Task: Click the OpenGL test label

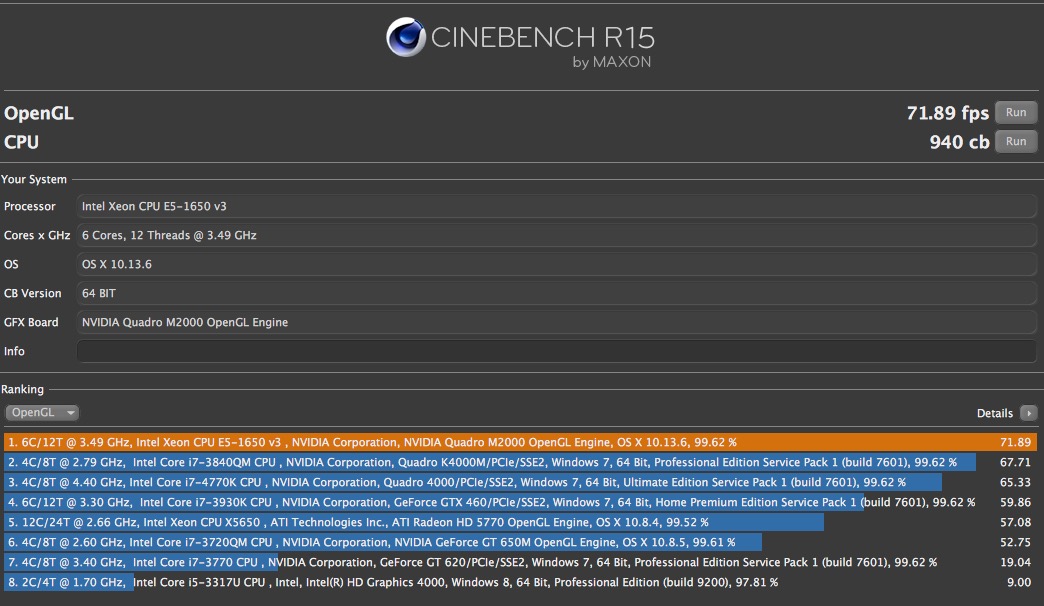Action: click(x=39, y=113)
